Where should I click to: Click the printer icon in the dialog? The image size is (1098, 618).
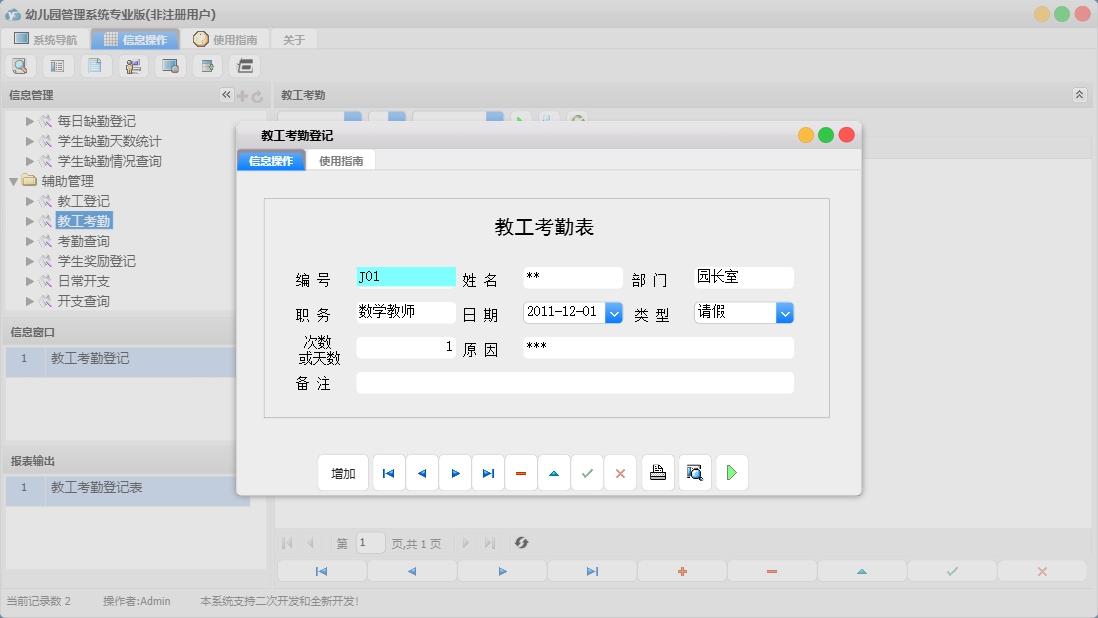pos(657,472)
